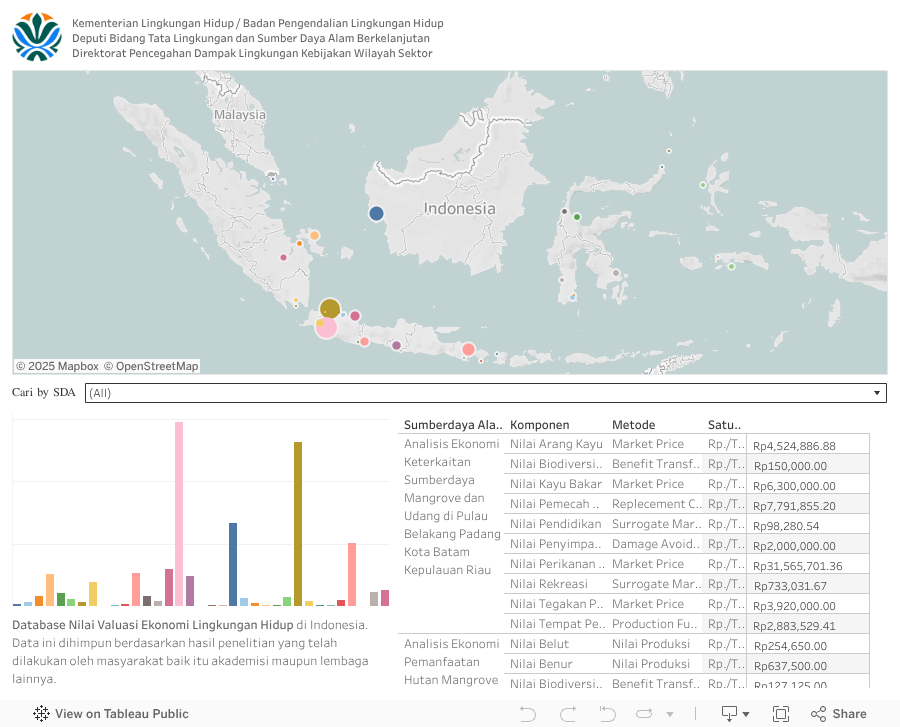Click the large olive-gold map marker on Java
This screenshot has width=900, height=727.
[x=330, y=309]
